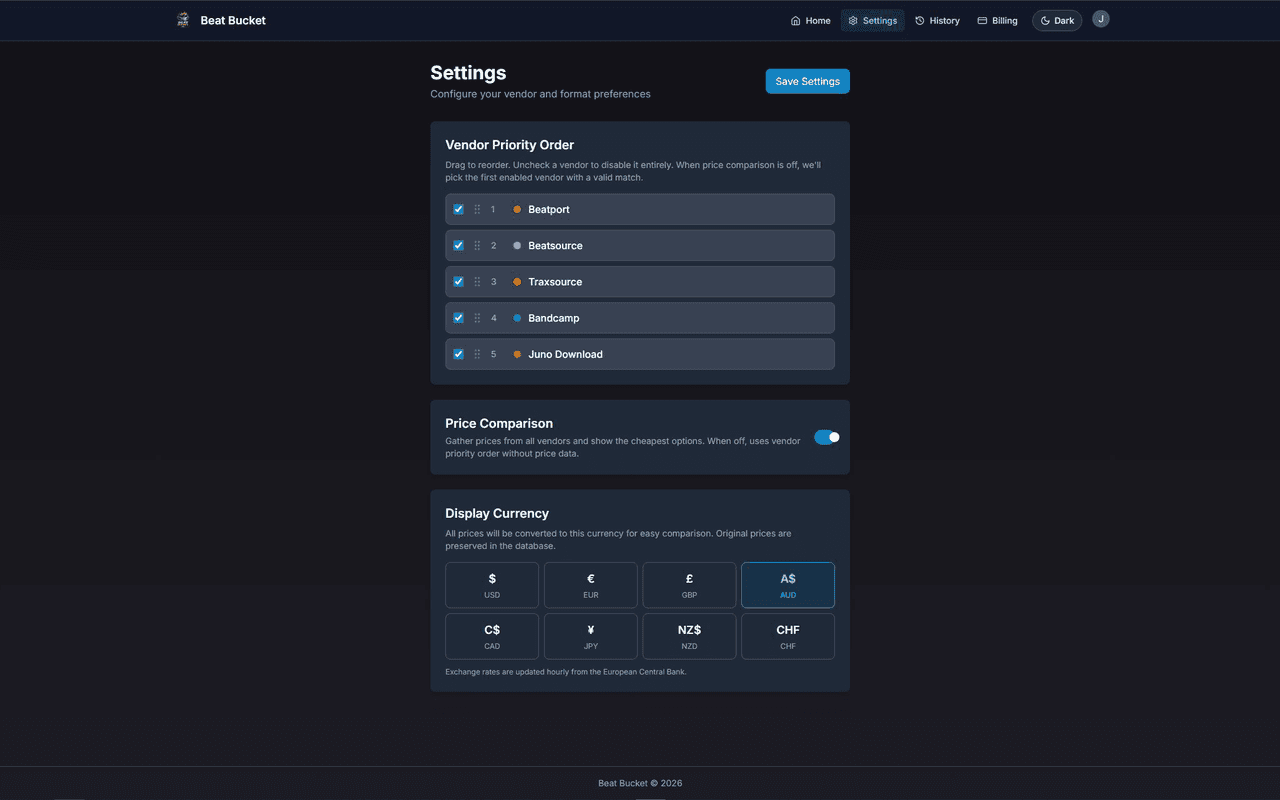Select CHF as display currency
The height and width of the screenshot is (800, 1280).
click(788, 636)
